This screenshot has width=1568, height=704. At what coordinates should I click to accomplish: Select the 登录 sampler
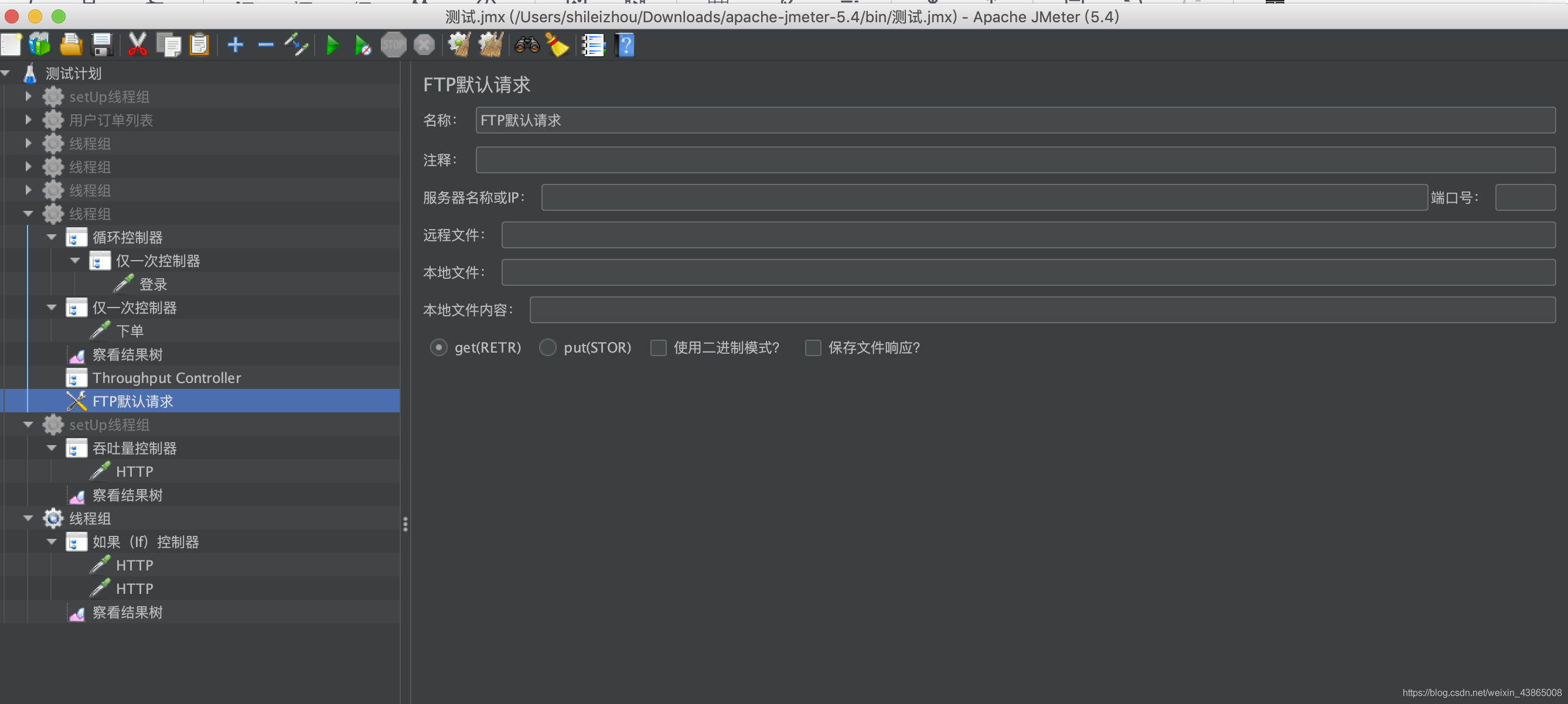click(x=153, y=284)
